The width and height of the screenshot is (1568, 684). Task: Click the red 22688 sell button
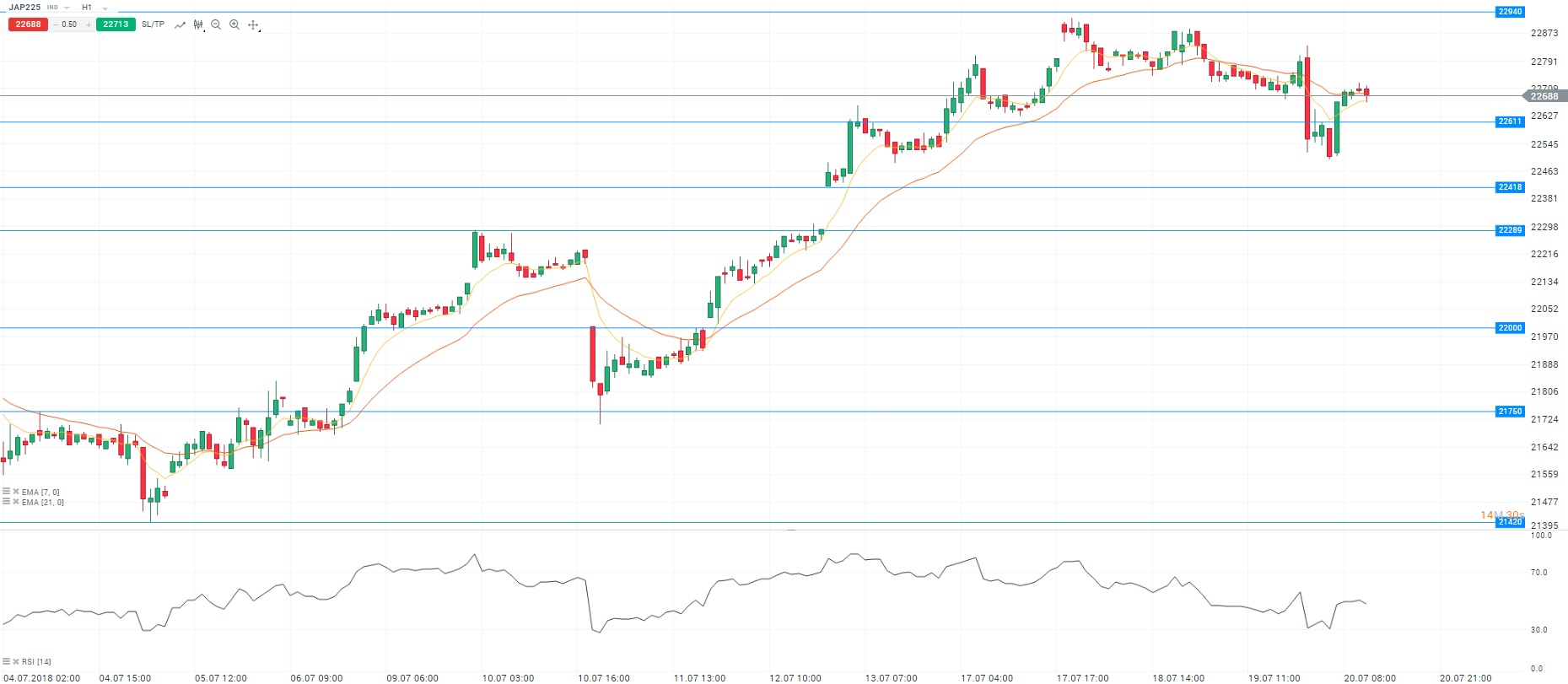(28, 24)
